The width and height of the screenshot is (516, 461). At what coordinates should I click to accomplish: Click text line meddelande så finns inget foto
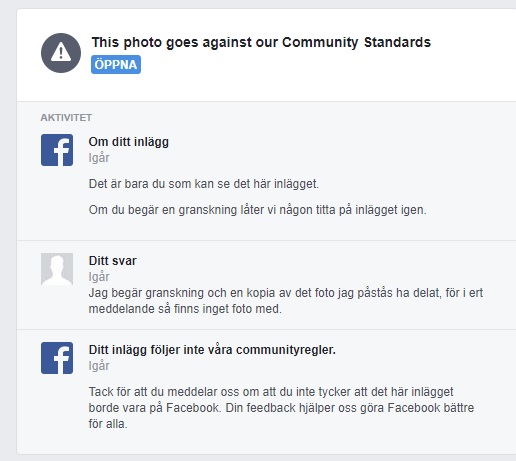tap(185, 309)
